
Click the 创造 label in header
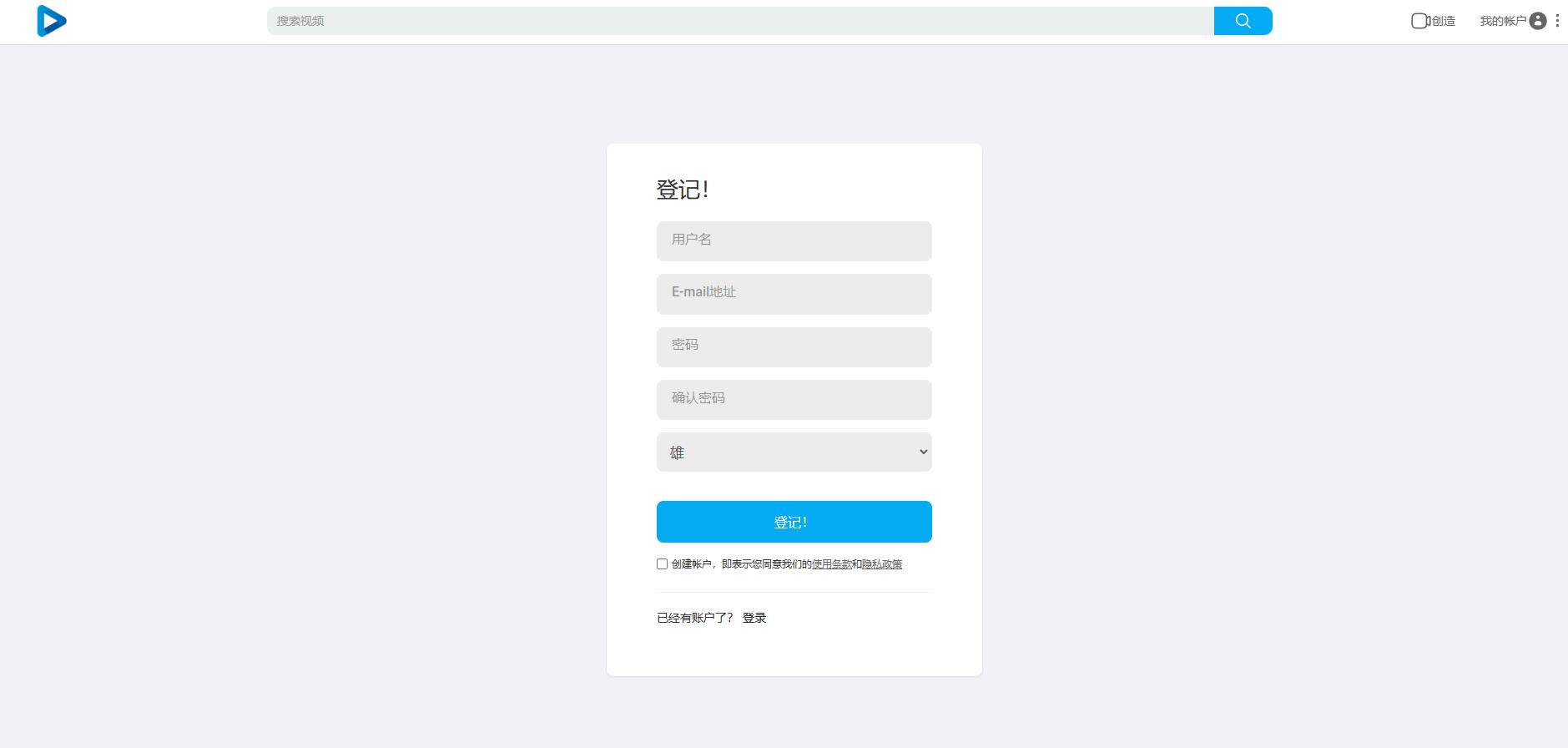[1444, 21]
